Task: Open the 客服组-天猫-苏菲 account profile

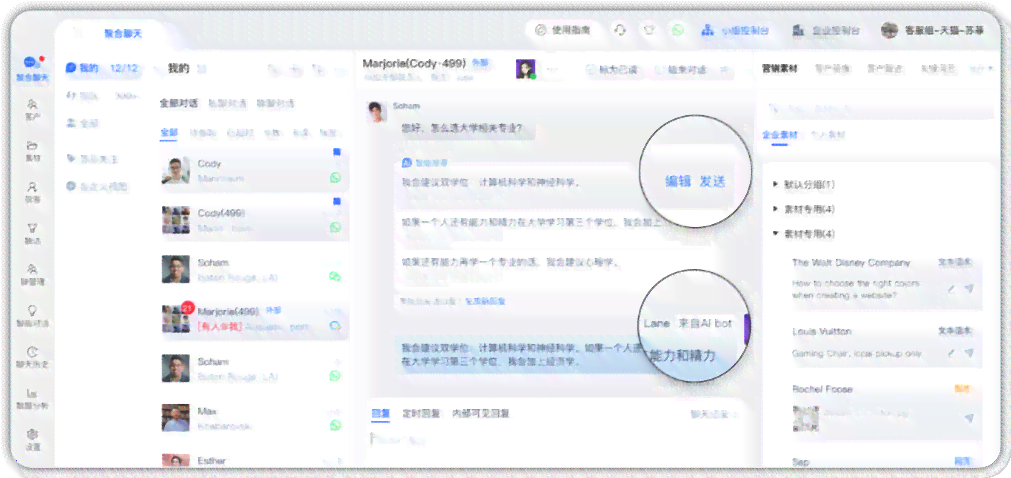Action: click(933, 30)
